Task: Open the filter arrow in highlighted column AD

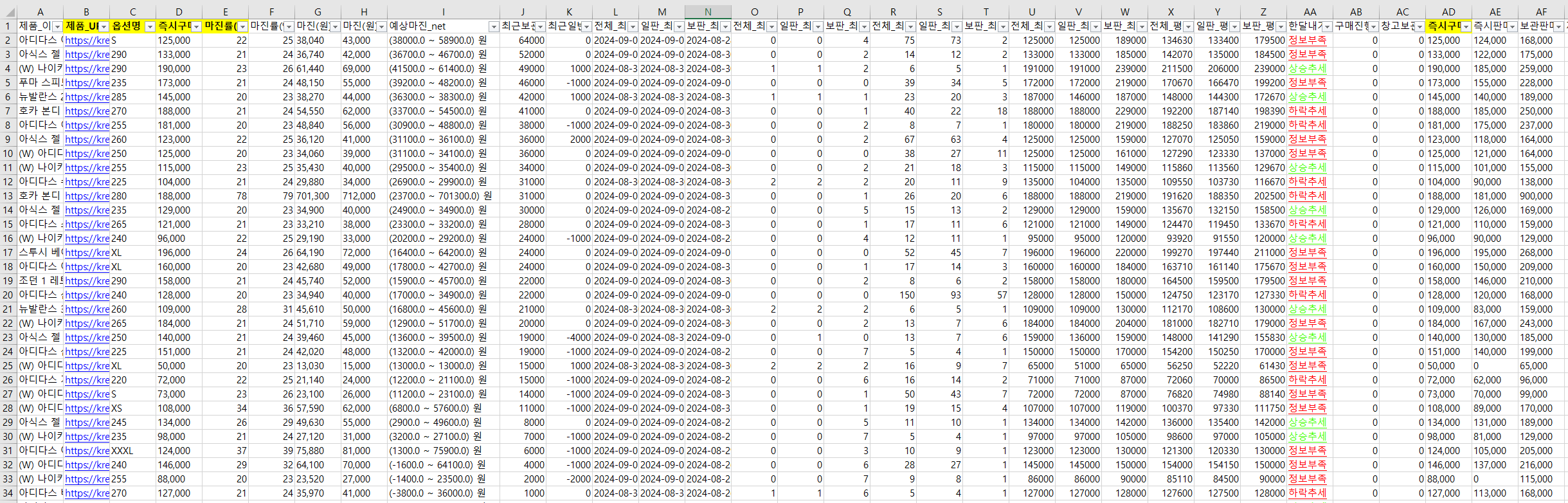Action: coord(1466,26)
